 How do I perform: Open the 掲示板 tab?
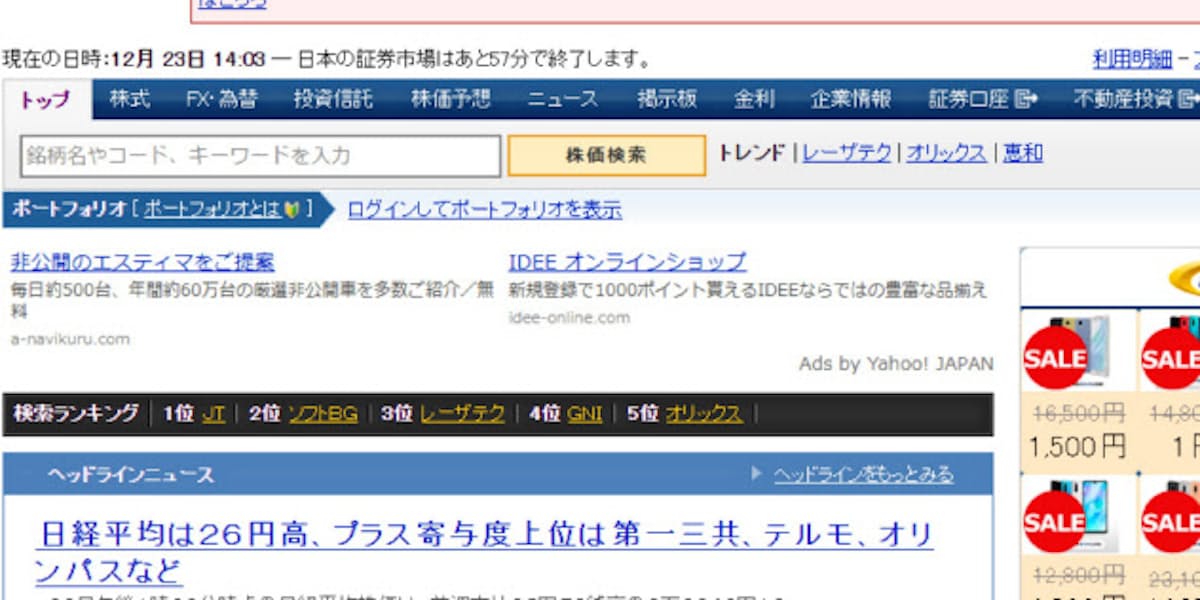[667, 100]
